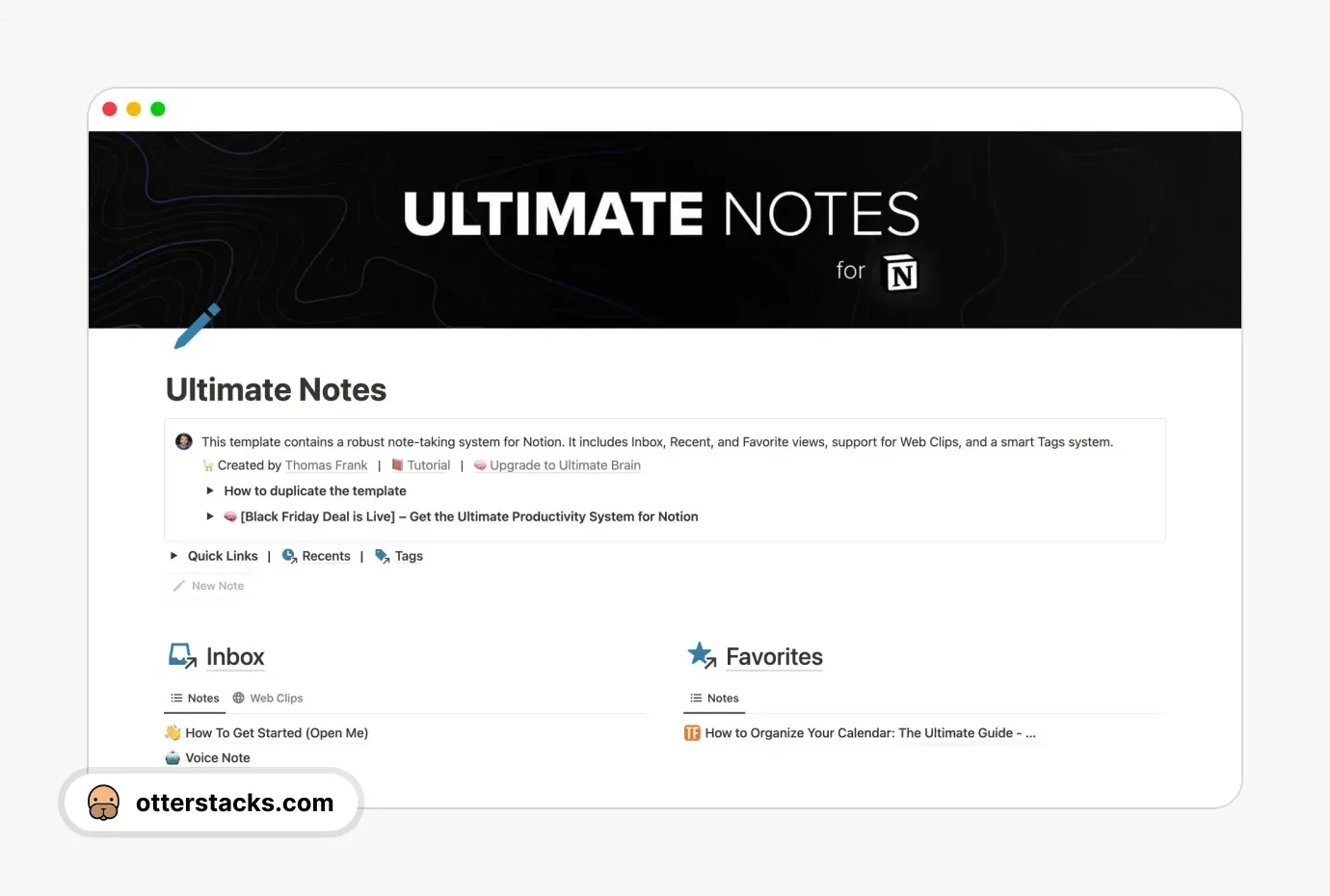Open the Voice Note entry

218,758
